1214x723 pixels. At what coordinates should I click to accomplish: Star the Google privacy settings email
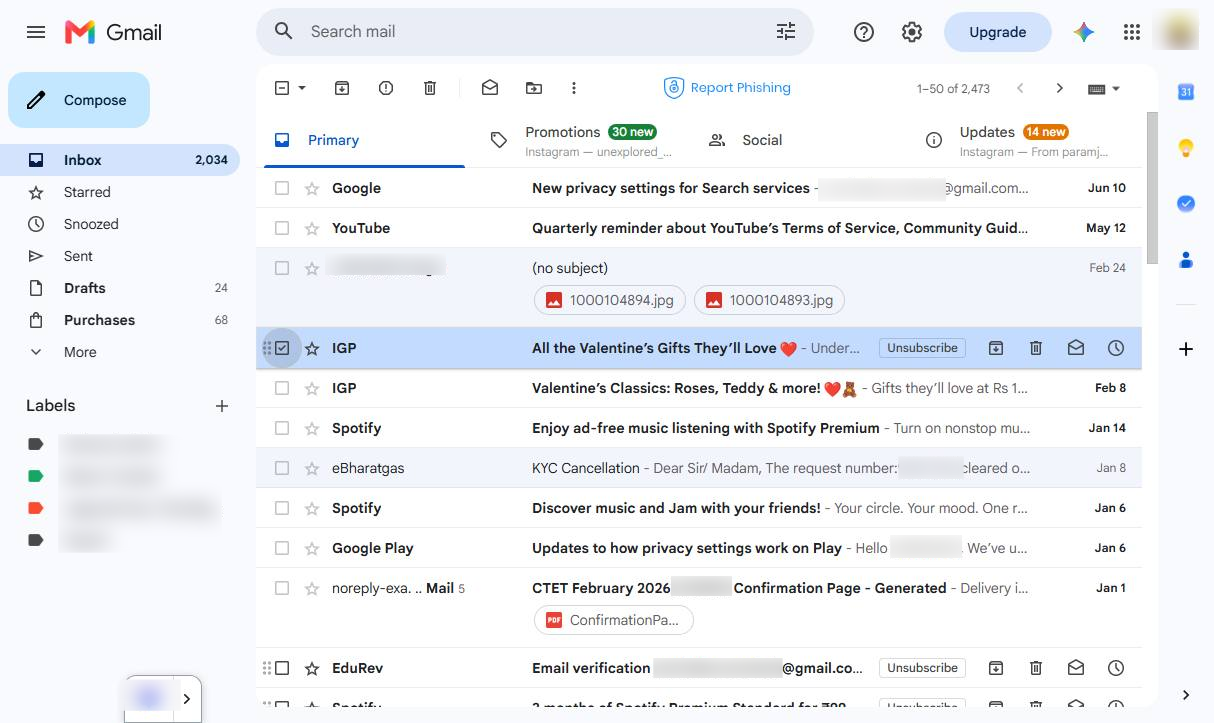(x=312, y=188)
